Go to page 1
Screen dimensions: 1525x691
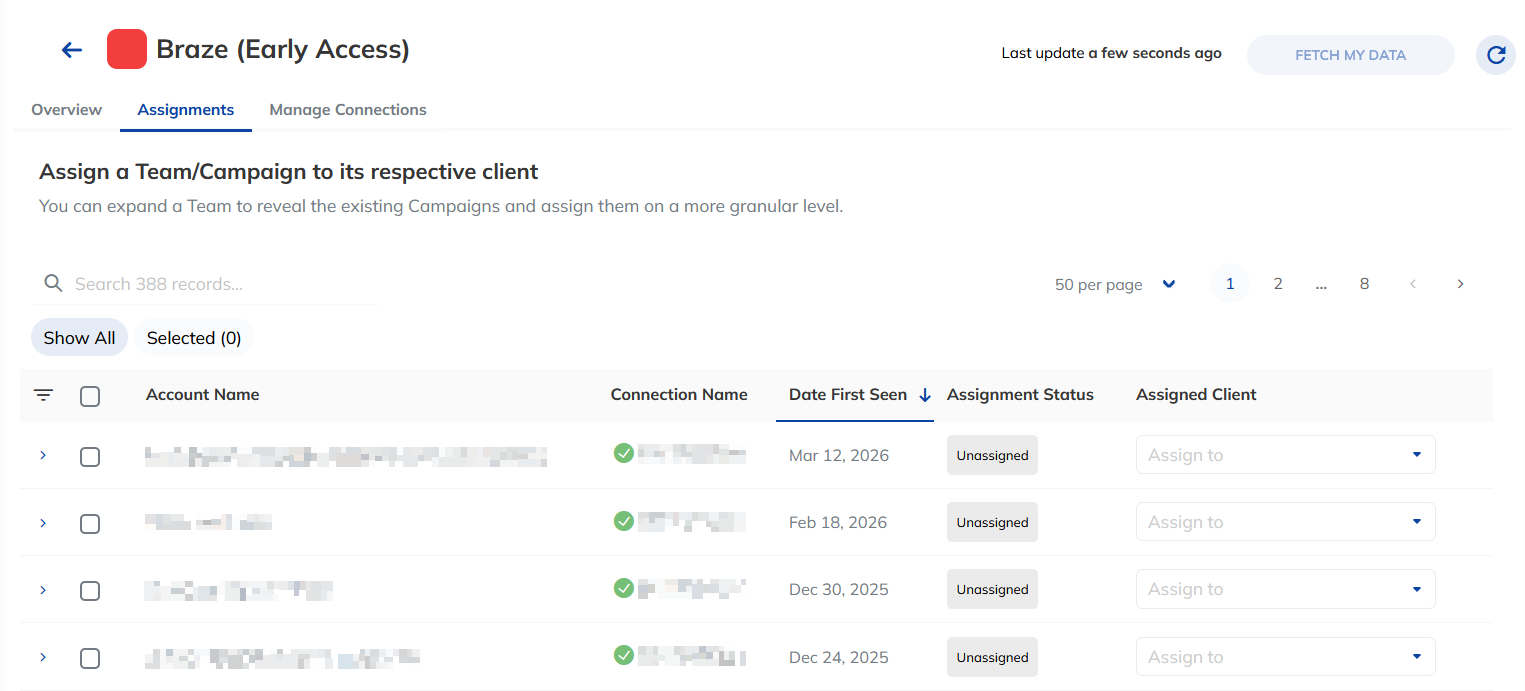(1230, 284)
